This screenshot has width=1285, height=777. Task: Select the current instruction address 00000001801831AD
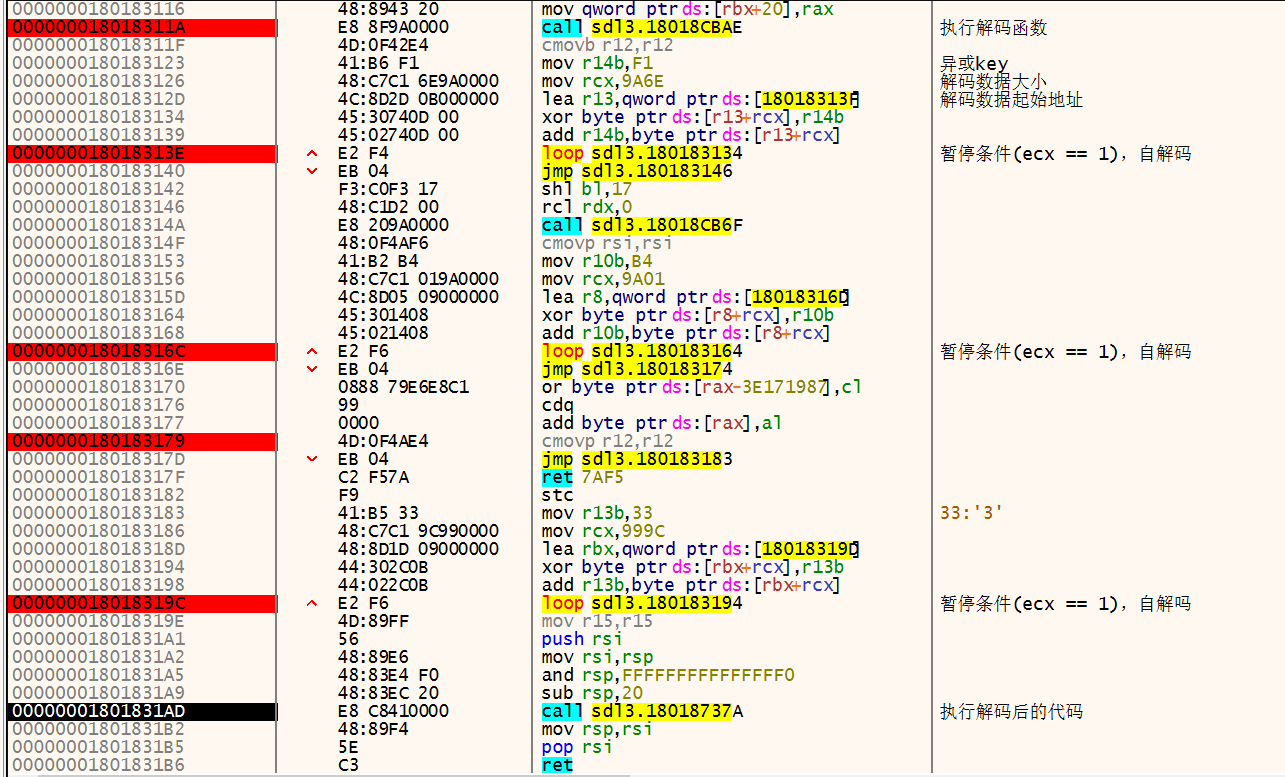coord(140,711)
